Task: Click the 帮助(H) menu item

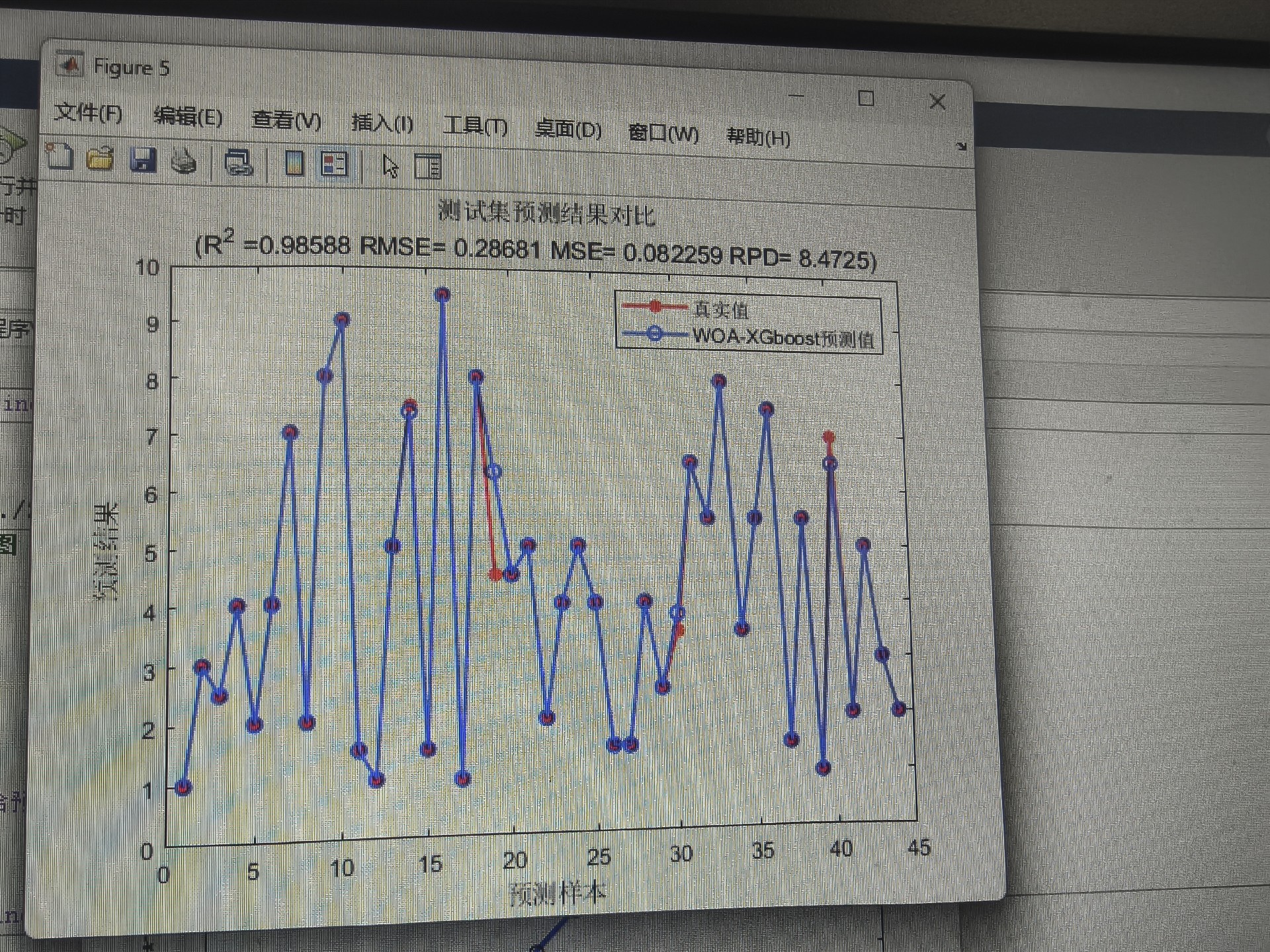Action: coord(758,137)
